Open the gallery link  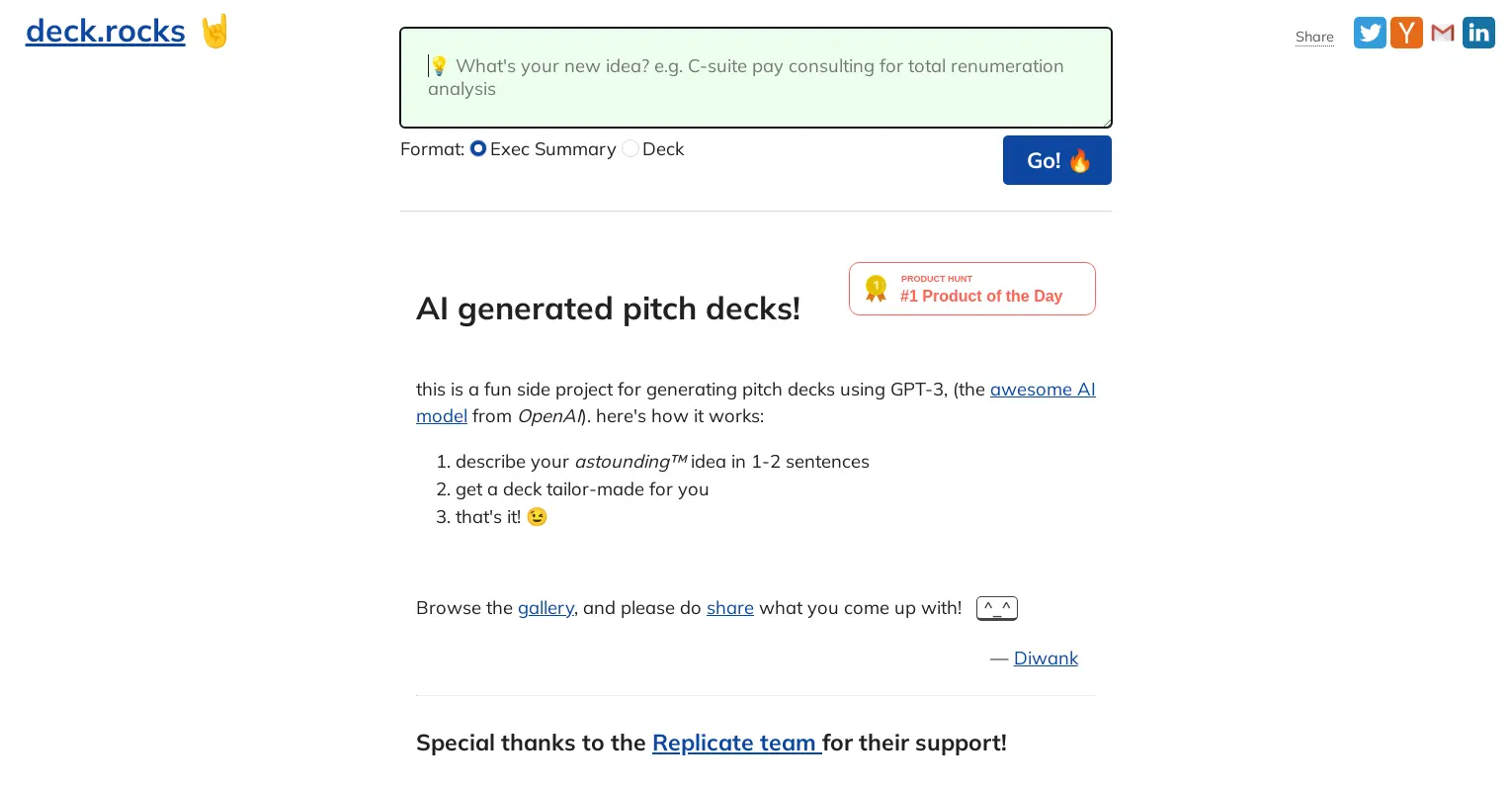[x=546, y=607]
